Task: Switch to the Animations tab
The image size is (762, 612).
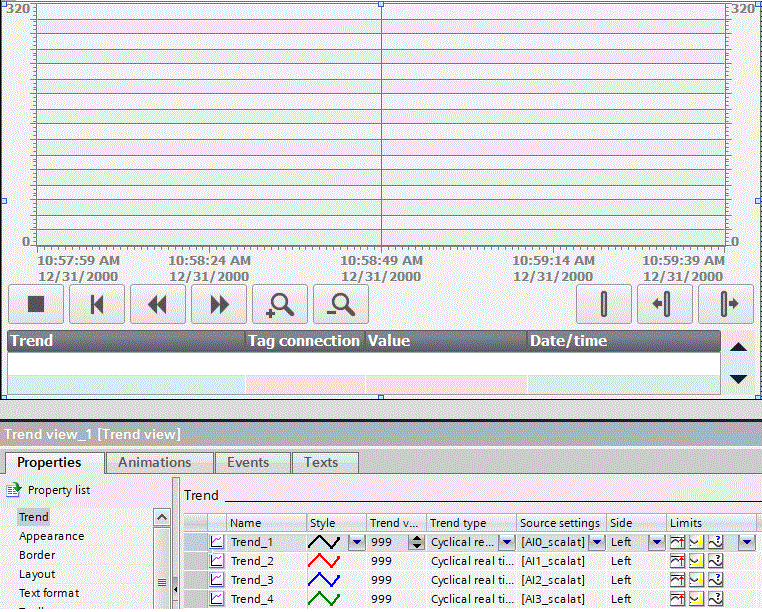Action: (x=154, y=462)
